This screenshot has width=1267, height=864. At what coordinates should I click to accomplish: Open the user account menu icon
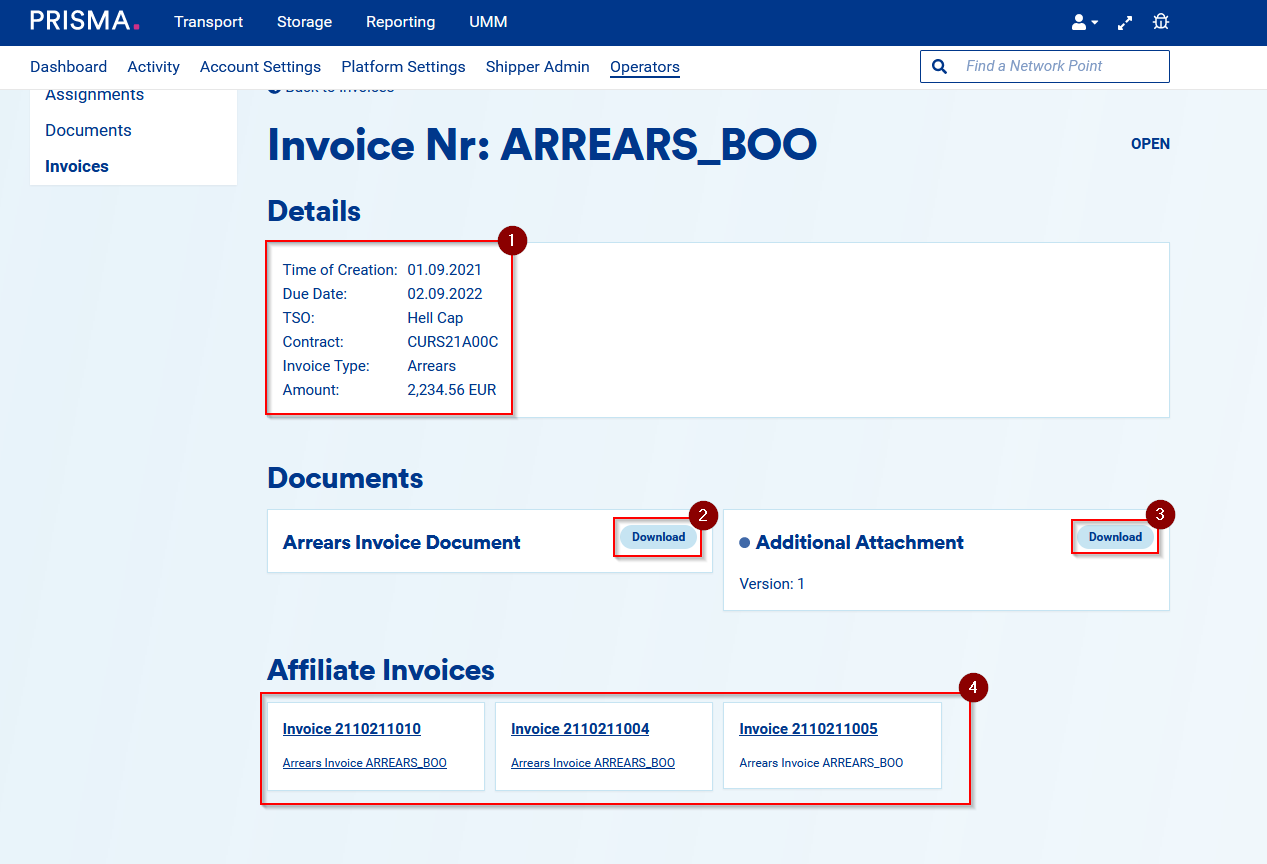pos(1078,22)
